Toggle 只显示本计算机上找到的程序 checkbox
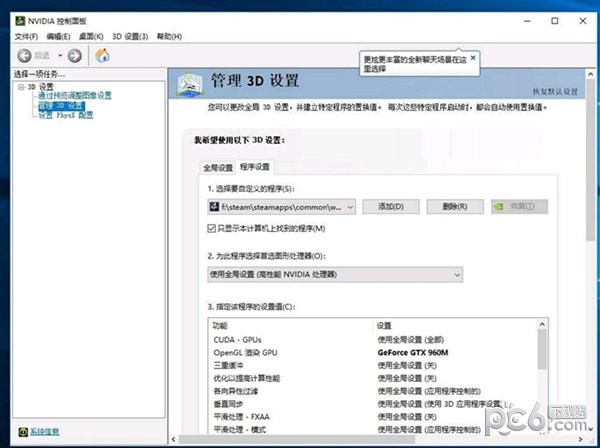The height and width of the screenshot is (448, 600). click(x=211, y=228)
